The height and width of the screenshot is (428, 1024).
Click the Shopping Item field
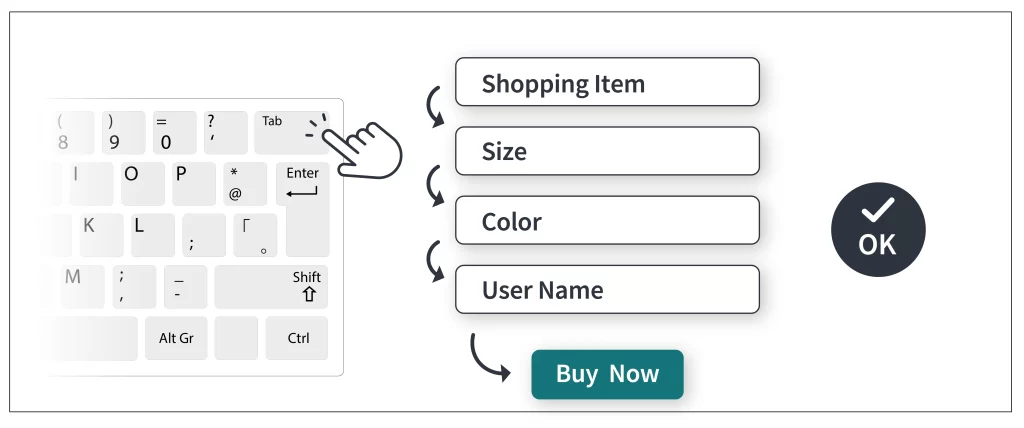click(607, 82)
